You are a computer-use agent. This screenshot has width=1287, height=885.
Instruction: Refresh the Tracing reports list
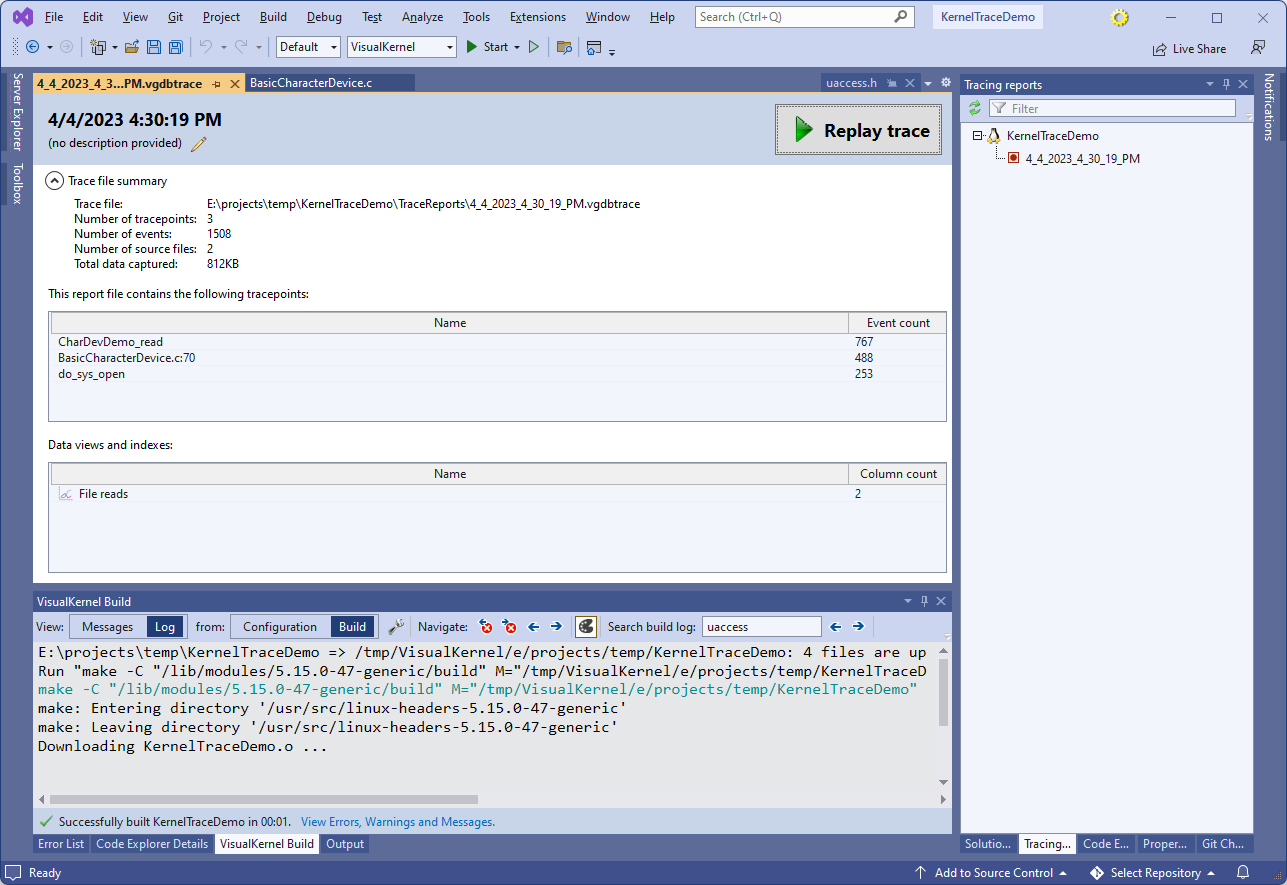[x=974, y=108]
